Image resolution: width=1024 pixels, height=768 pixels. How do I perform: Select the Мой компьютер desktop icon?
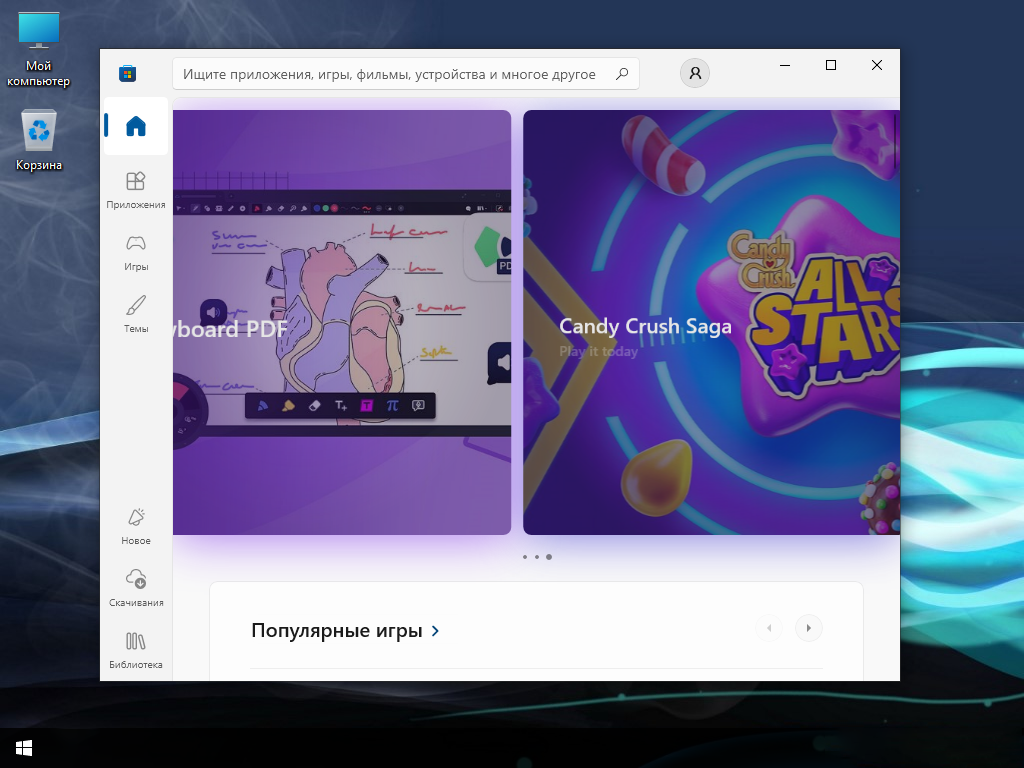[39, 50]
